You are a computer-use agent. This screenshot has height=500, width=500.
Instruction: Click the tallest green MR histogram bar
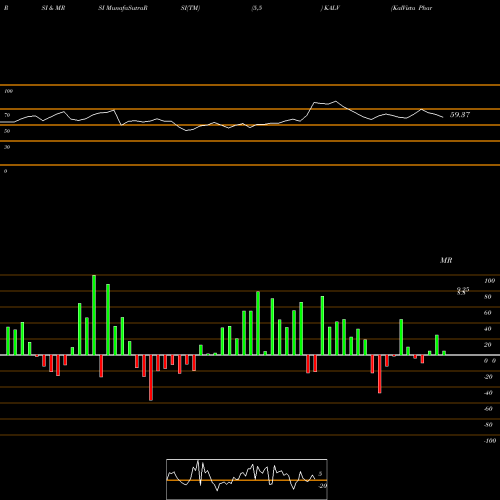(x=94, y=315)
